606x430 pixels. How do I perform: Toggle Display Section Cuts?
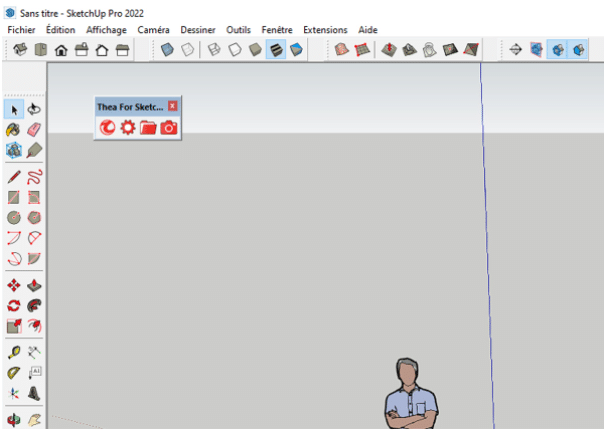[x=557, y=49]
